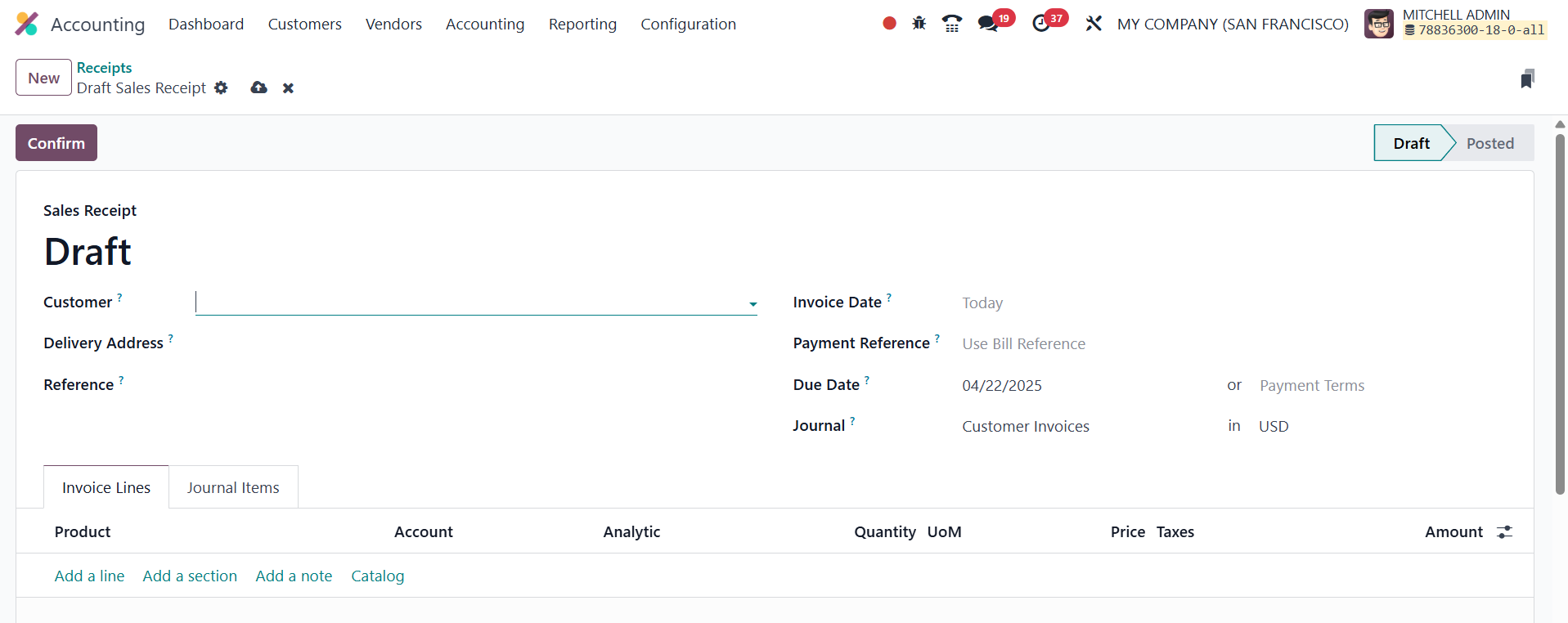Save record manually with cloud icon
Screen dimensions: 1568x623
[x=259, y=87]
